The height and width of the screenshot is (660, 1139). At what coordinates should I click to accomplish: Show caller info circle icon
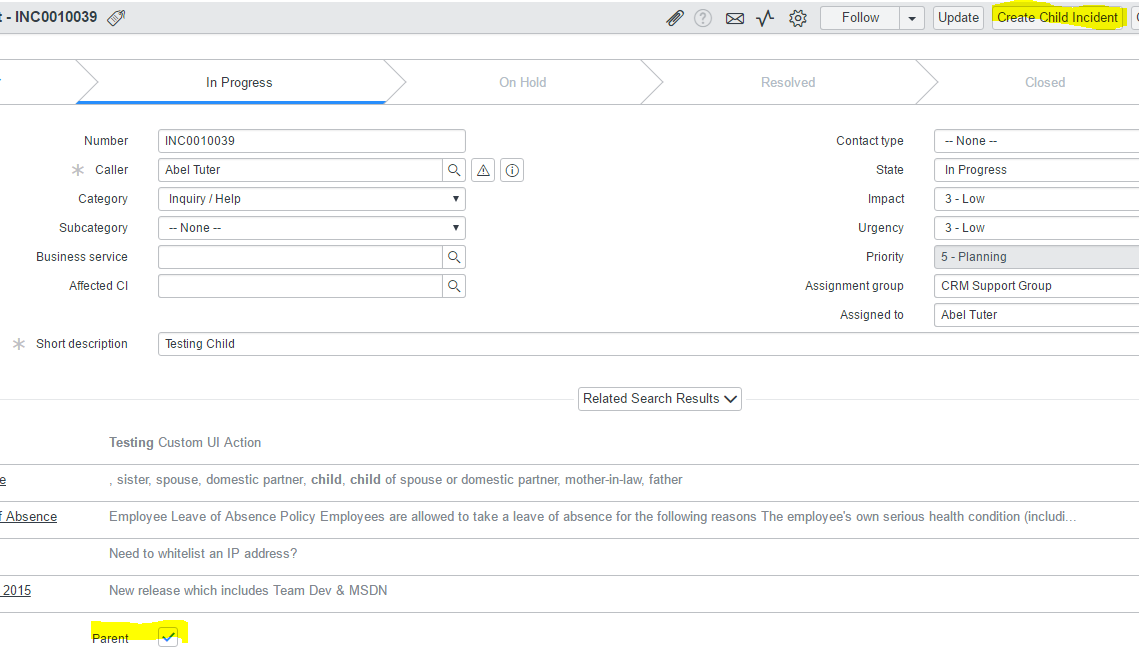click(x=512, y=170)
